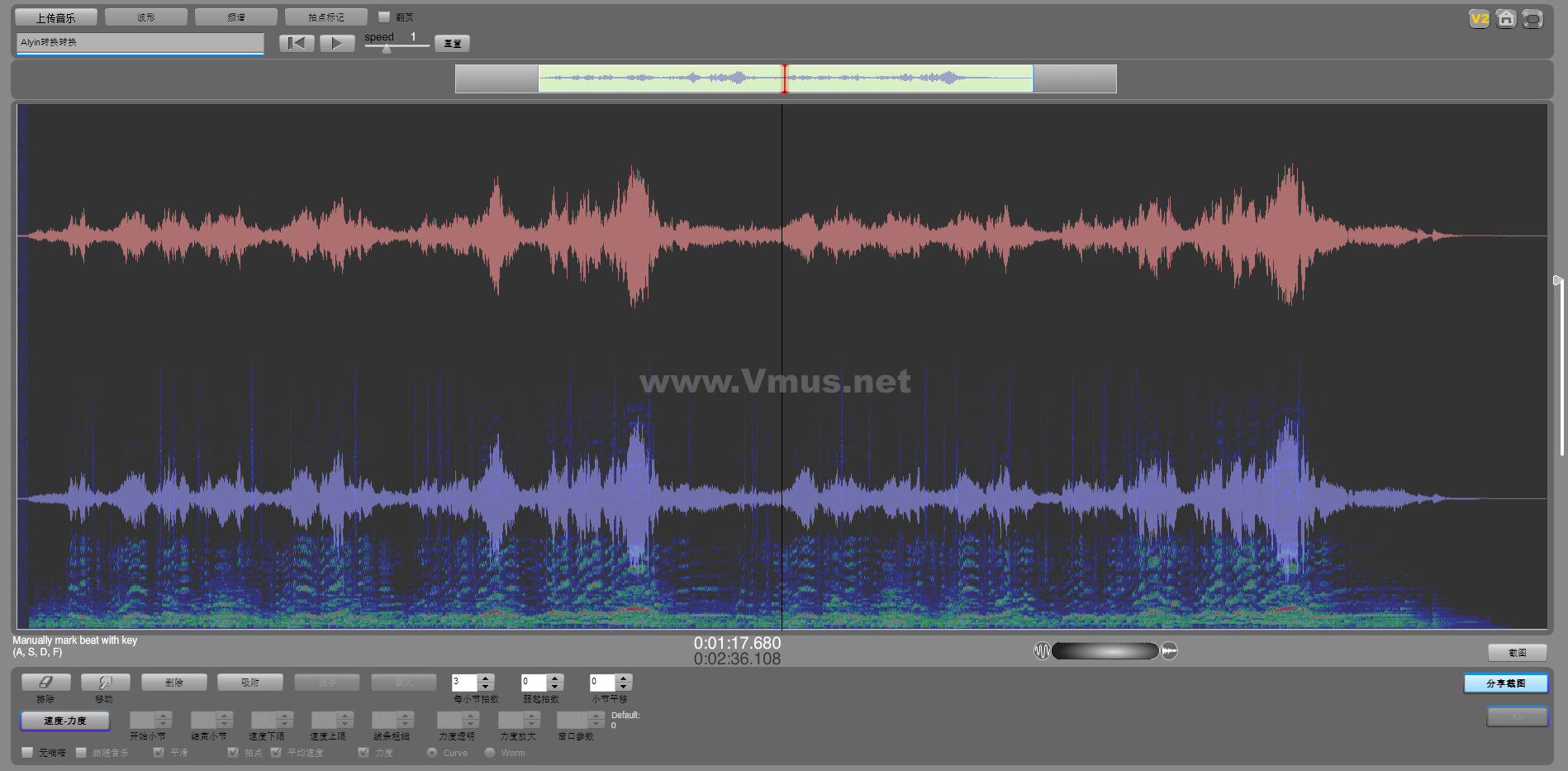Click the red upper waveform track
1568x771 pixels.
coord(782,236)
